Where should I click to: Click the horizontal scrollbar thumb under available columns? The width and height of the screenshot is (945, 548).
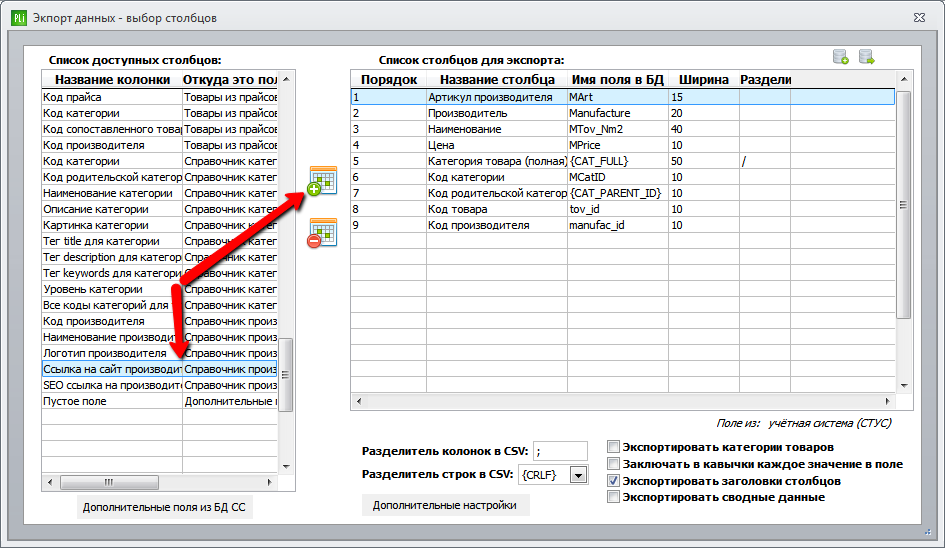pos(109,482)
